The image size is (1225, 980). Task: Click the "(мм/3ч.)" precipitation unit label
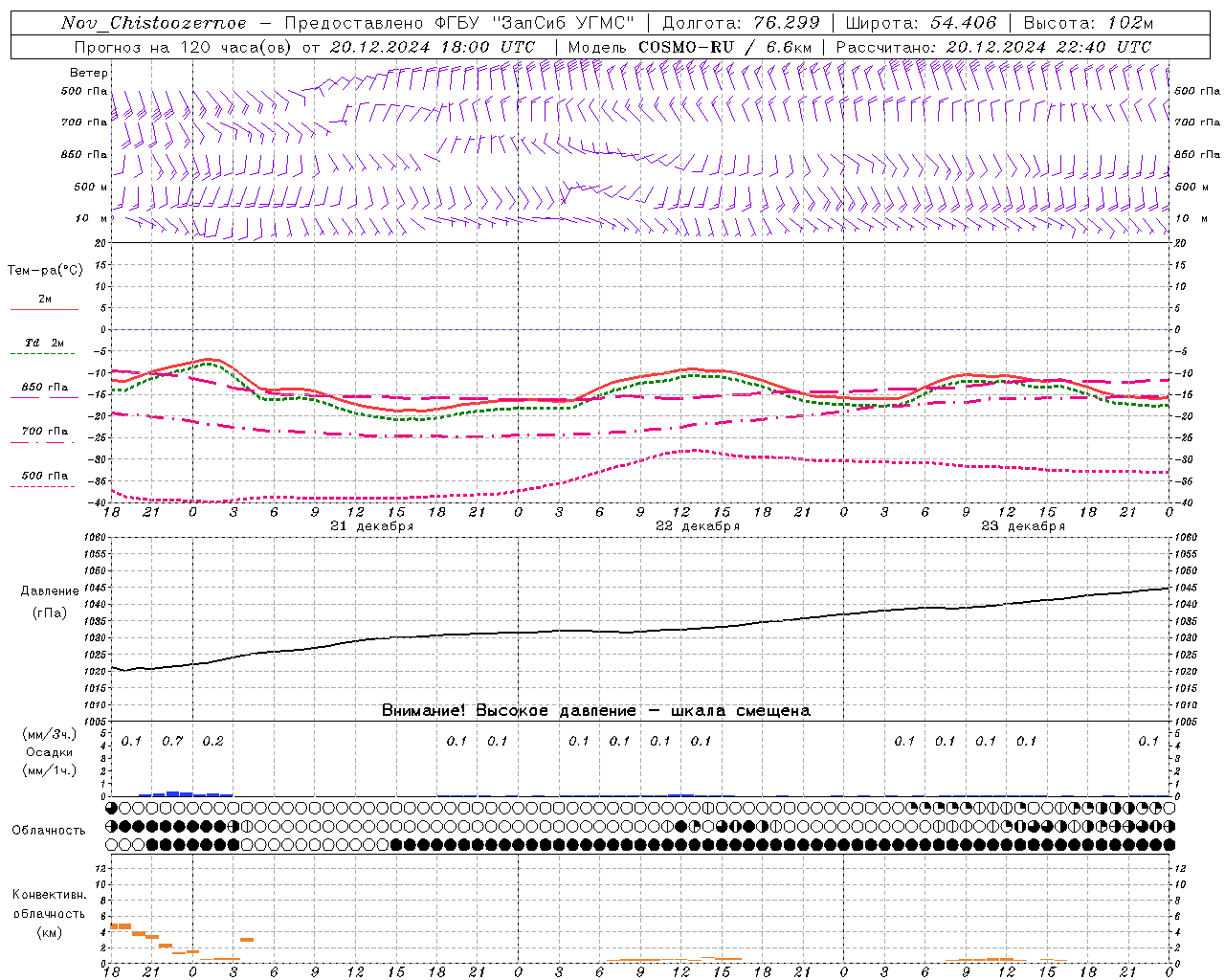50,734
